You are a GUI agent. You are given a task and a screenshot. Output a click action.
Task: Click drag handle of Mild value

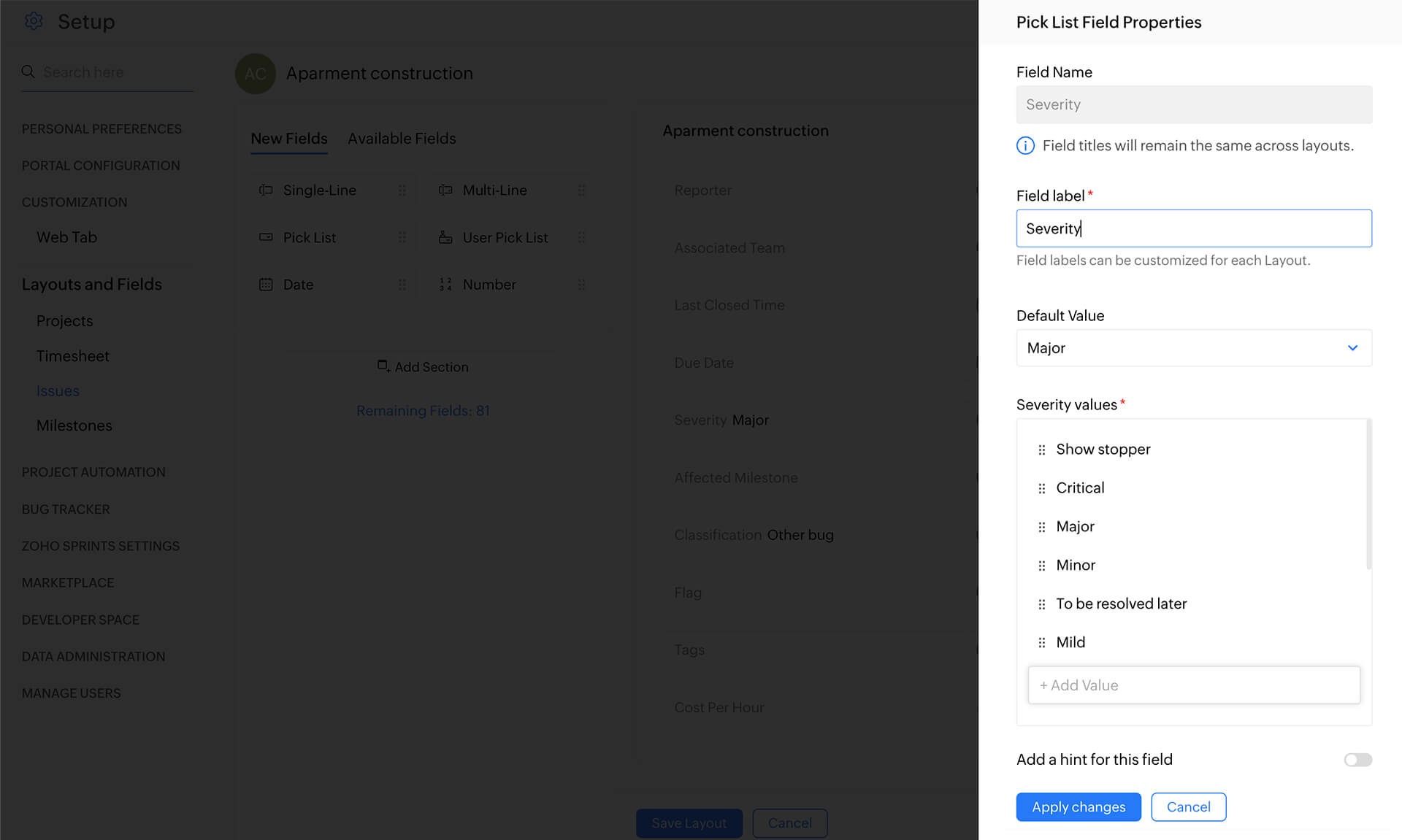pos(1041,643)
